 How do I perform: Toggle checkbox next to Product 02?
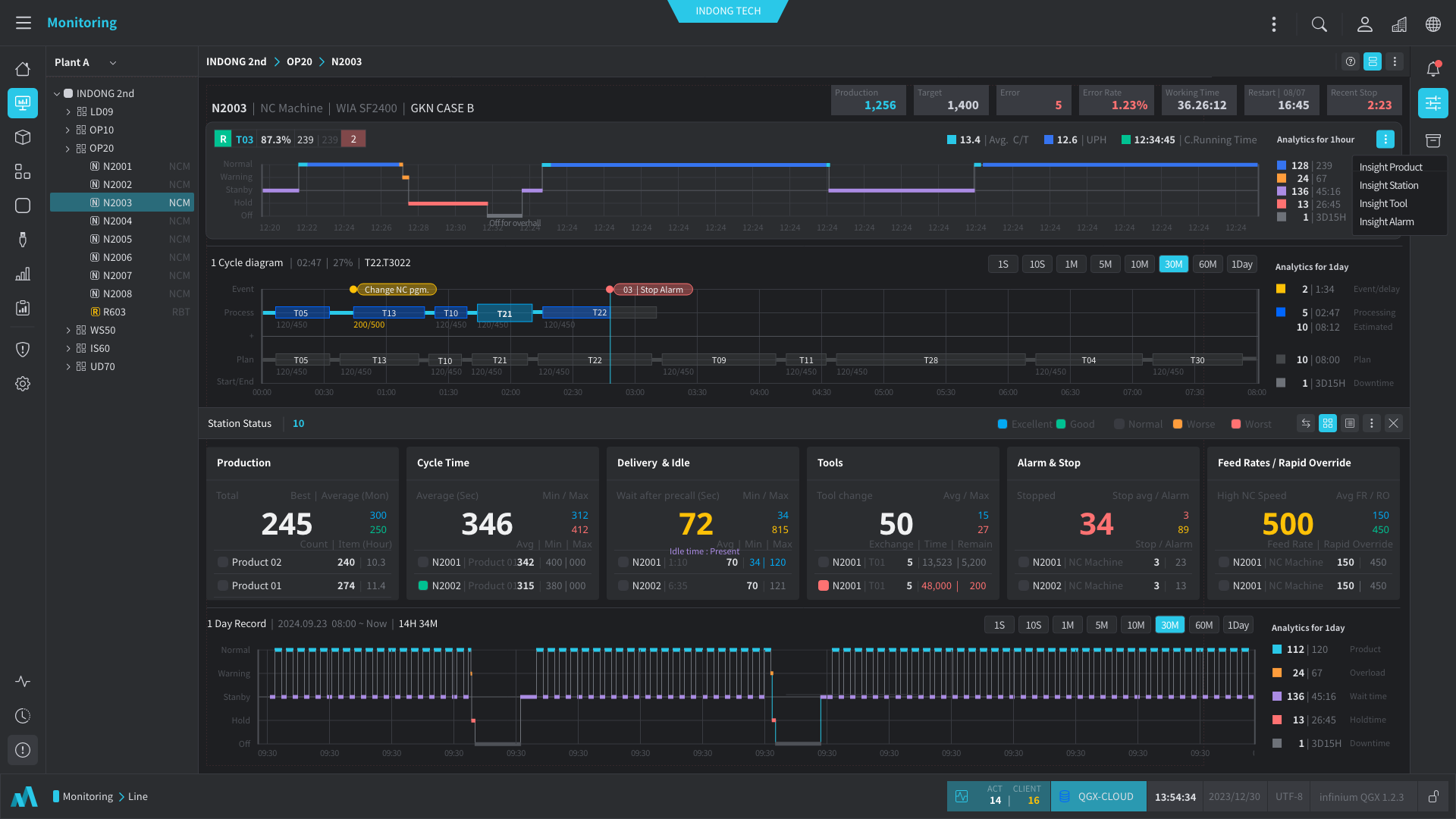tap(223, 562)
